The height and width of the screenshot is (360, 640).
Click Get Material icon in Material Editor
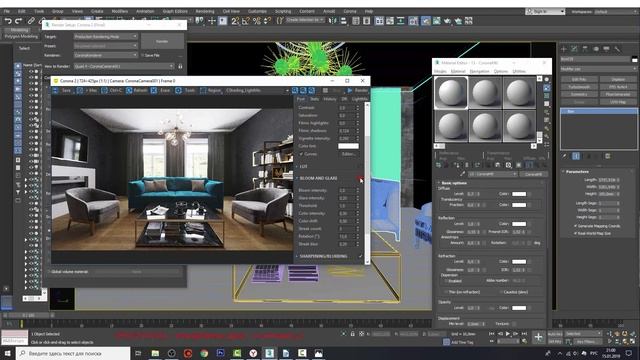(438, 165)
